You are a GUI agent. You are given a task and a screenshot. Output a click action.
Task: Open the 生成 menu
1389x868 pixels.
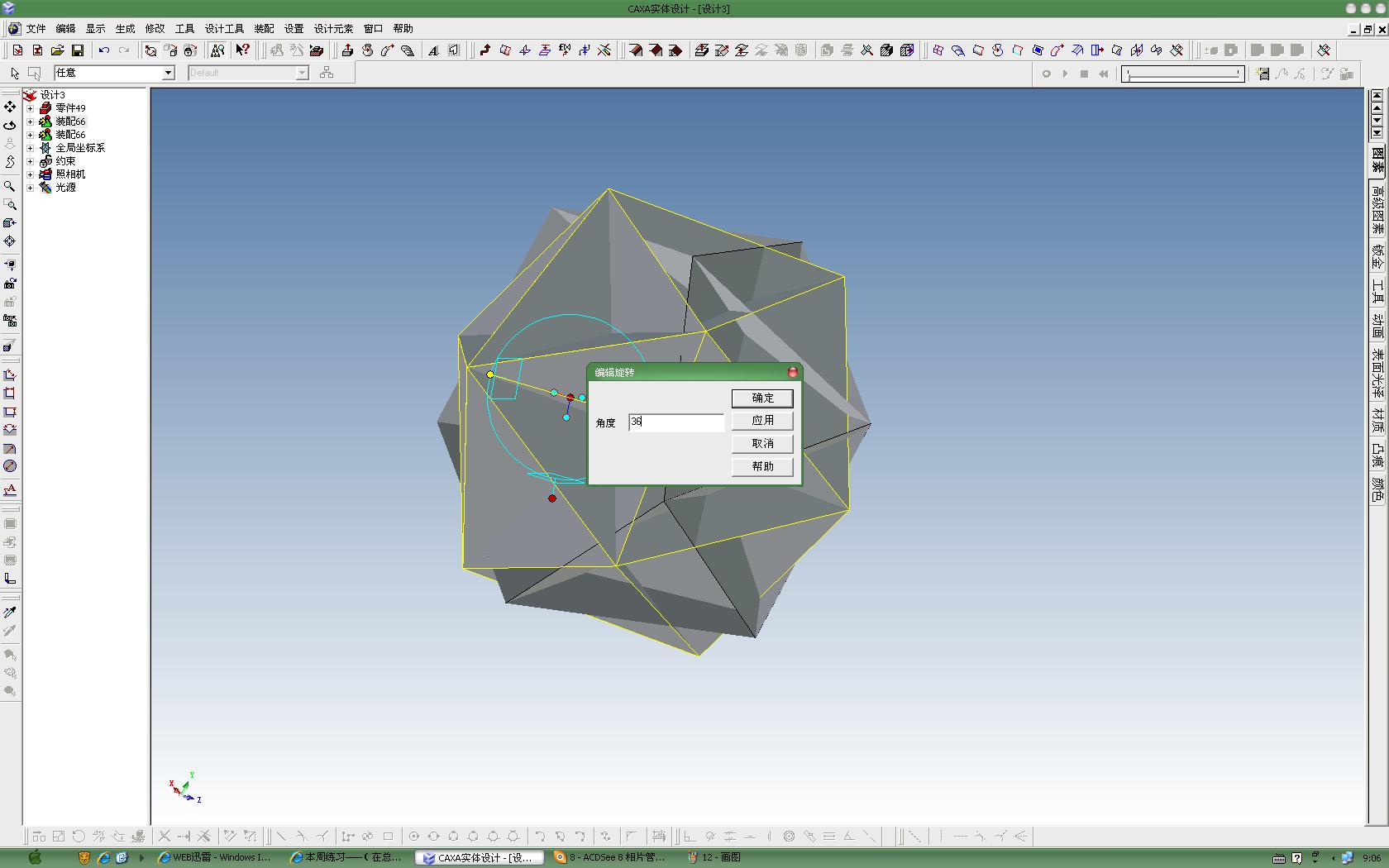tap(125, 29)
